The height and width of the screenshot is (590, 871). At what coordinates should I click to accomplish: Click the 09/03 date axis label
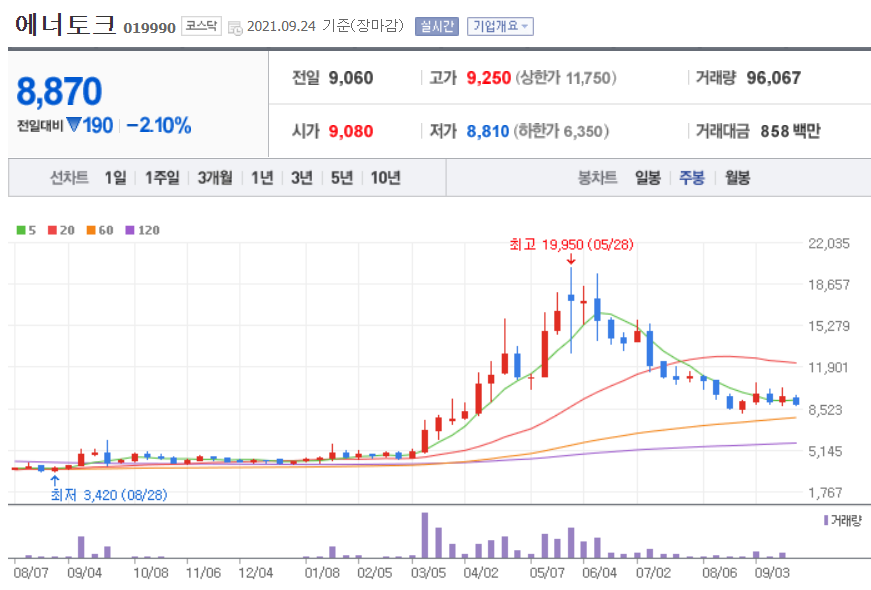(x=772, y=572)
